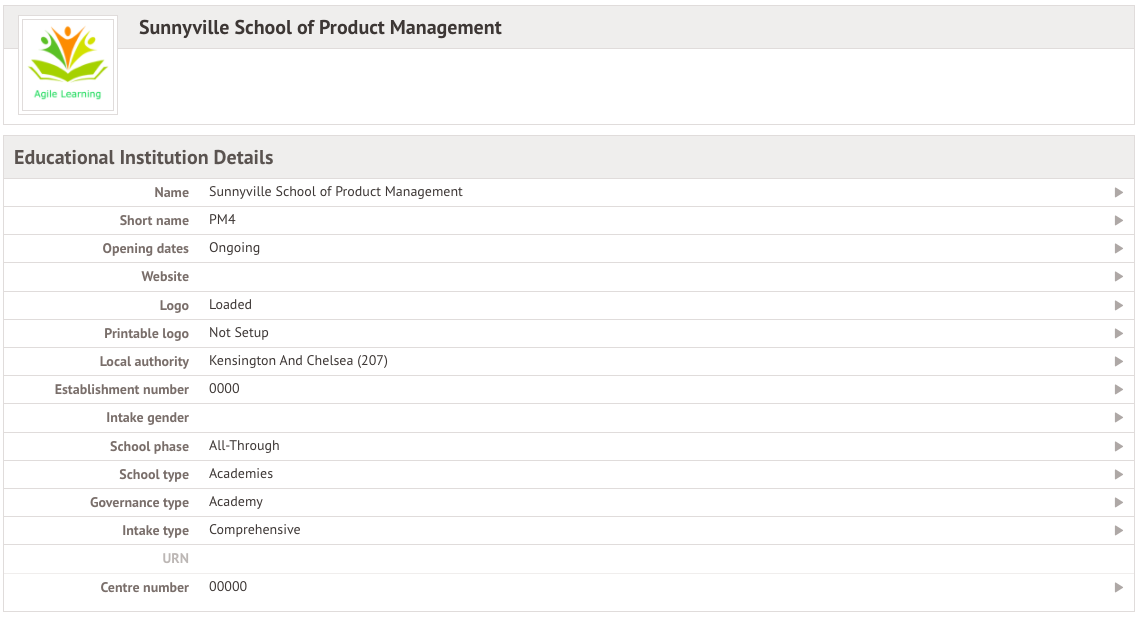Expand the Name row arrow
Viewport: 1144px width, 618px height.
click(1118, 193)
